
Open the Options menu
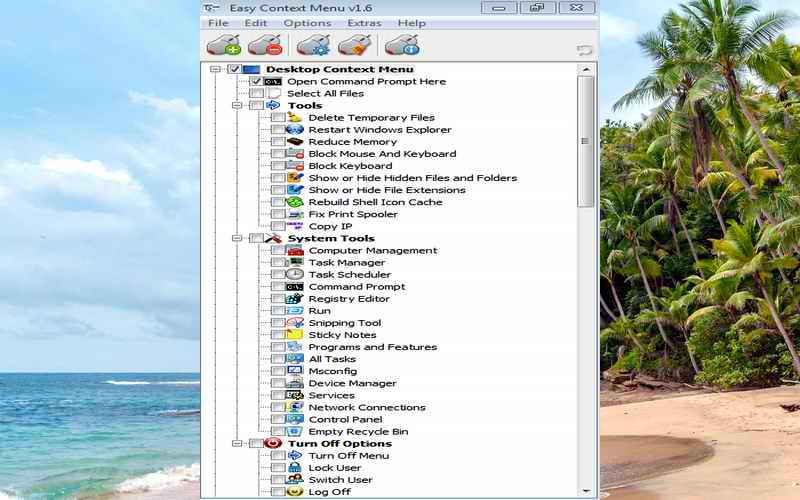click(x=307, y=23)
